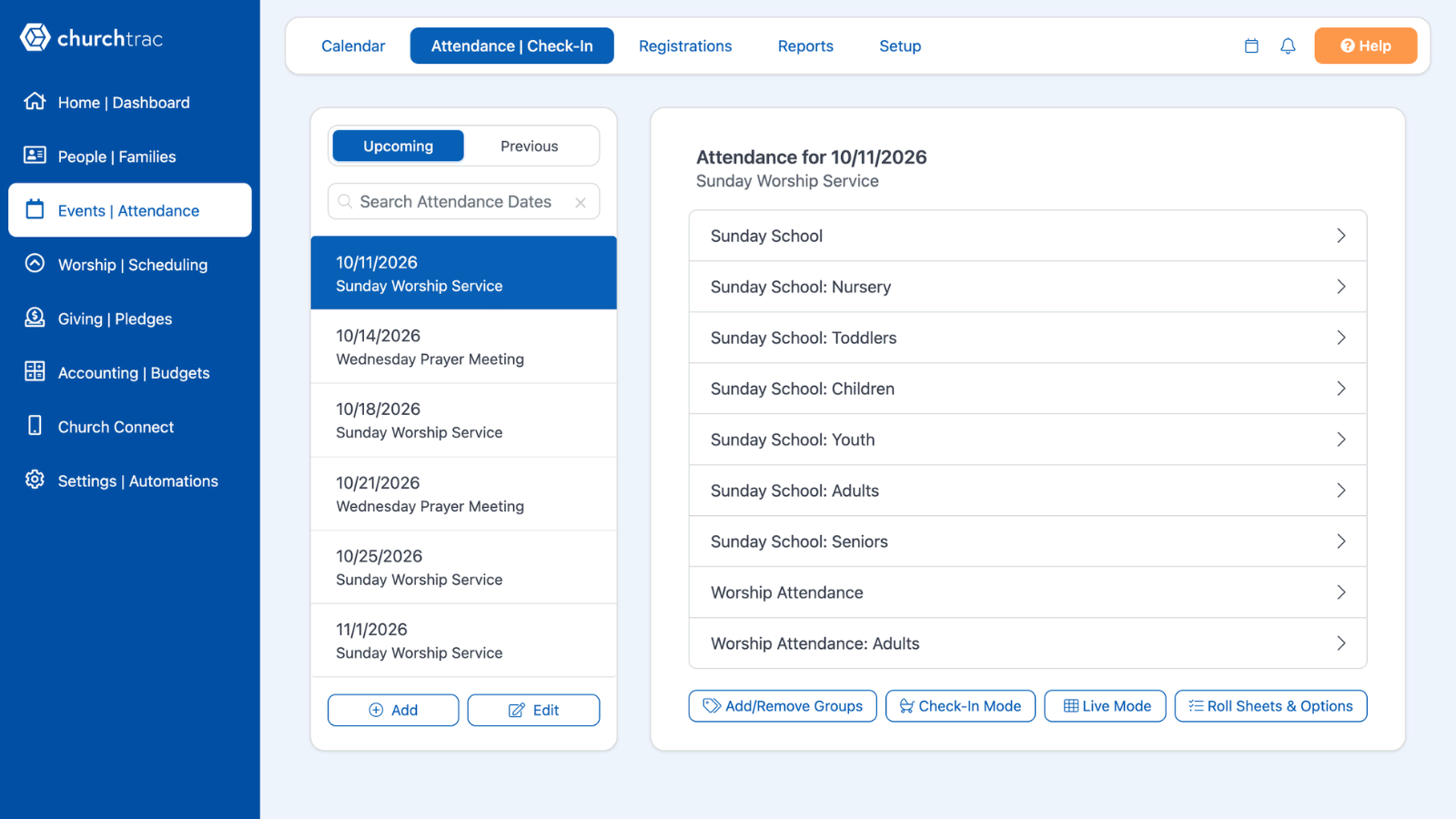Expand Sunday School: Children row
The image size is (1456, 819).
pyautogui.click(x=1027, y=389)
